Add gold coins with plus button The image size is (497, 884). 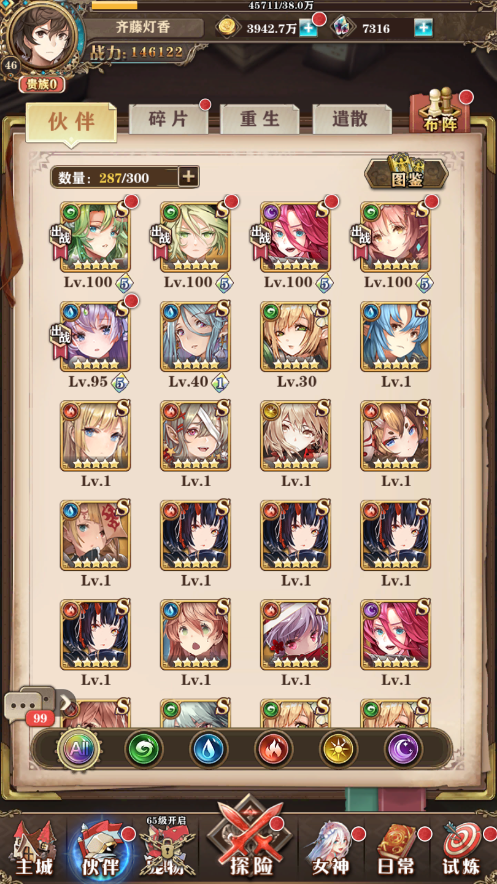click(308, 28)
